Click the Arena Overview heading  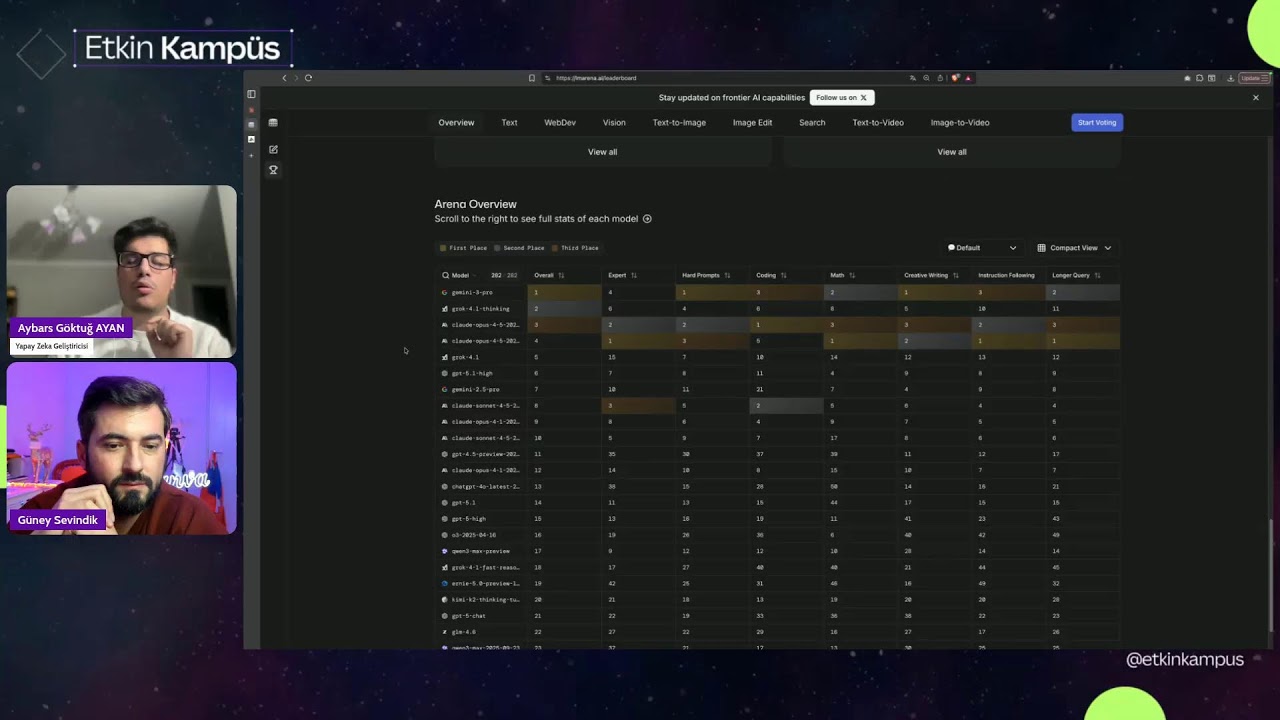[x=475, y=204]
